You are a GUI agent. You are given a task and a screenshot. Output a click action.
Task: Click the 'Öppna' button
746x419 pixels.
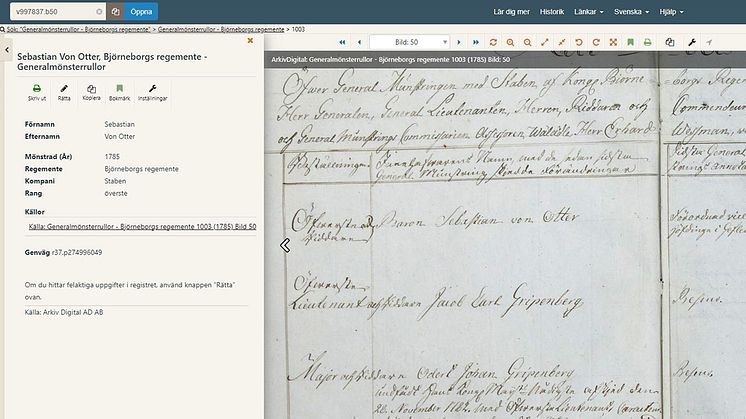(x=141, y=12)
